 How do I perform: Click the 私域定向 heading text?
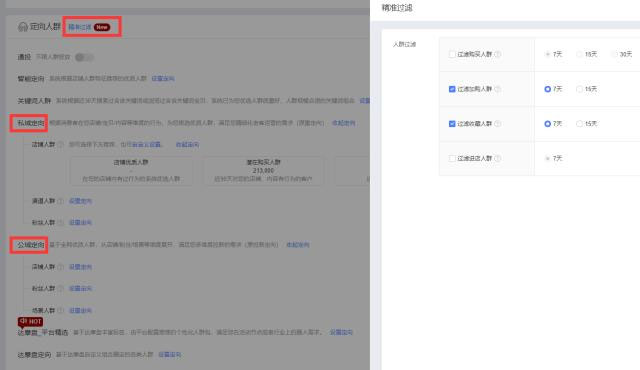click(x=31, y=123)
